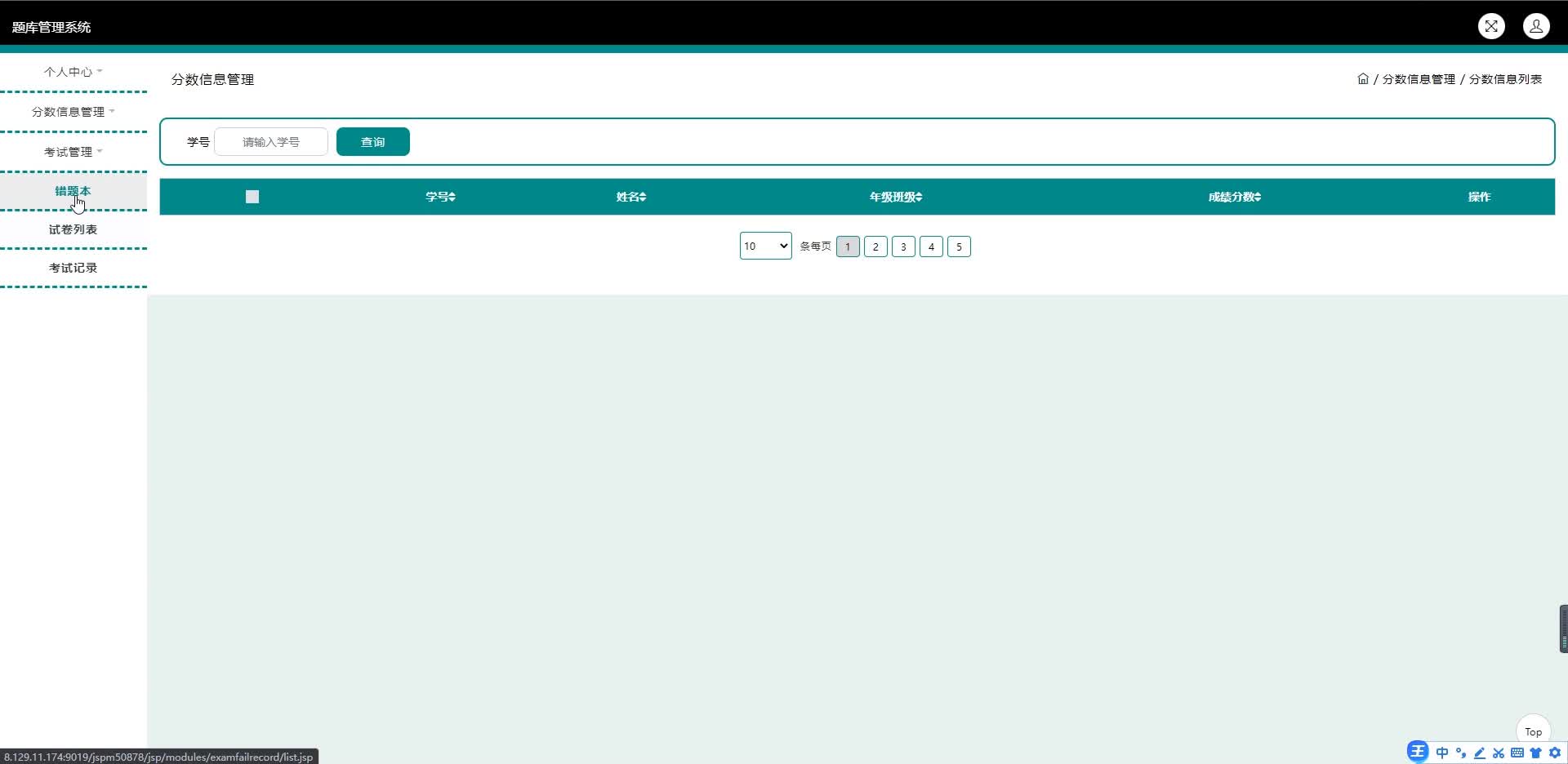Sort table by 姓名 column arrows
Viewport: 1568px width, 764px height.
coord(643,197)
